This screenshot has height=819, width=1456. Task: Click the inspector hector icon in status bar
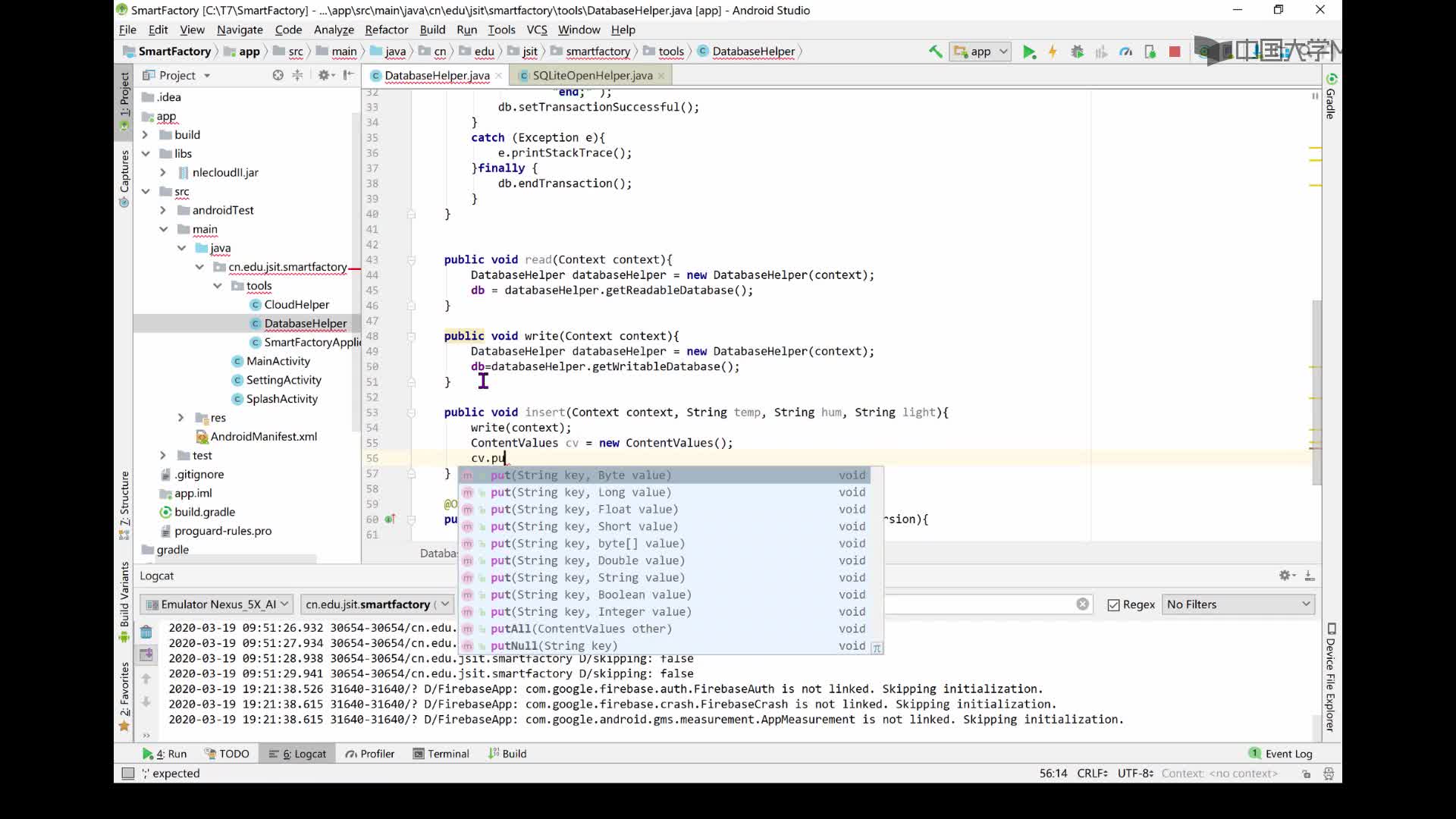tap(1329, 773)
